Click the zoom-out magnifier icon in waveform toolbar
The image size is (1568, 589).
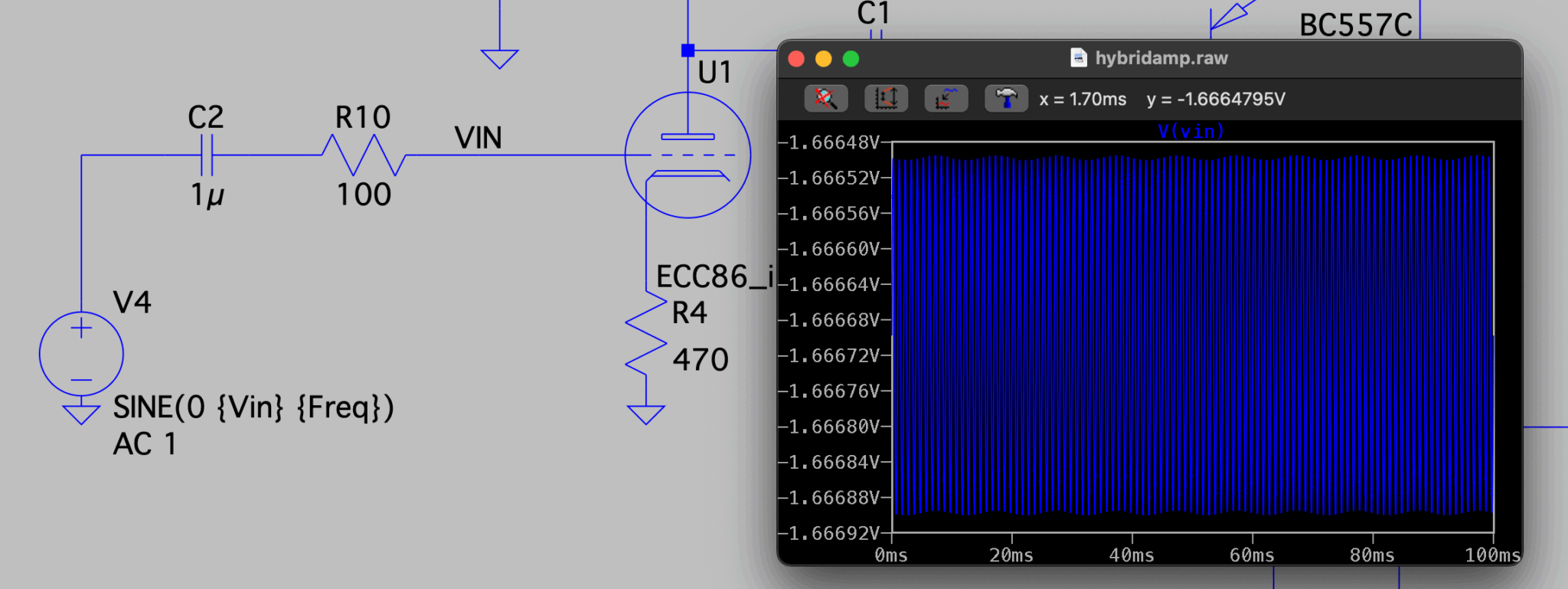pos(825,99)
